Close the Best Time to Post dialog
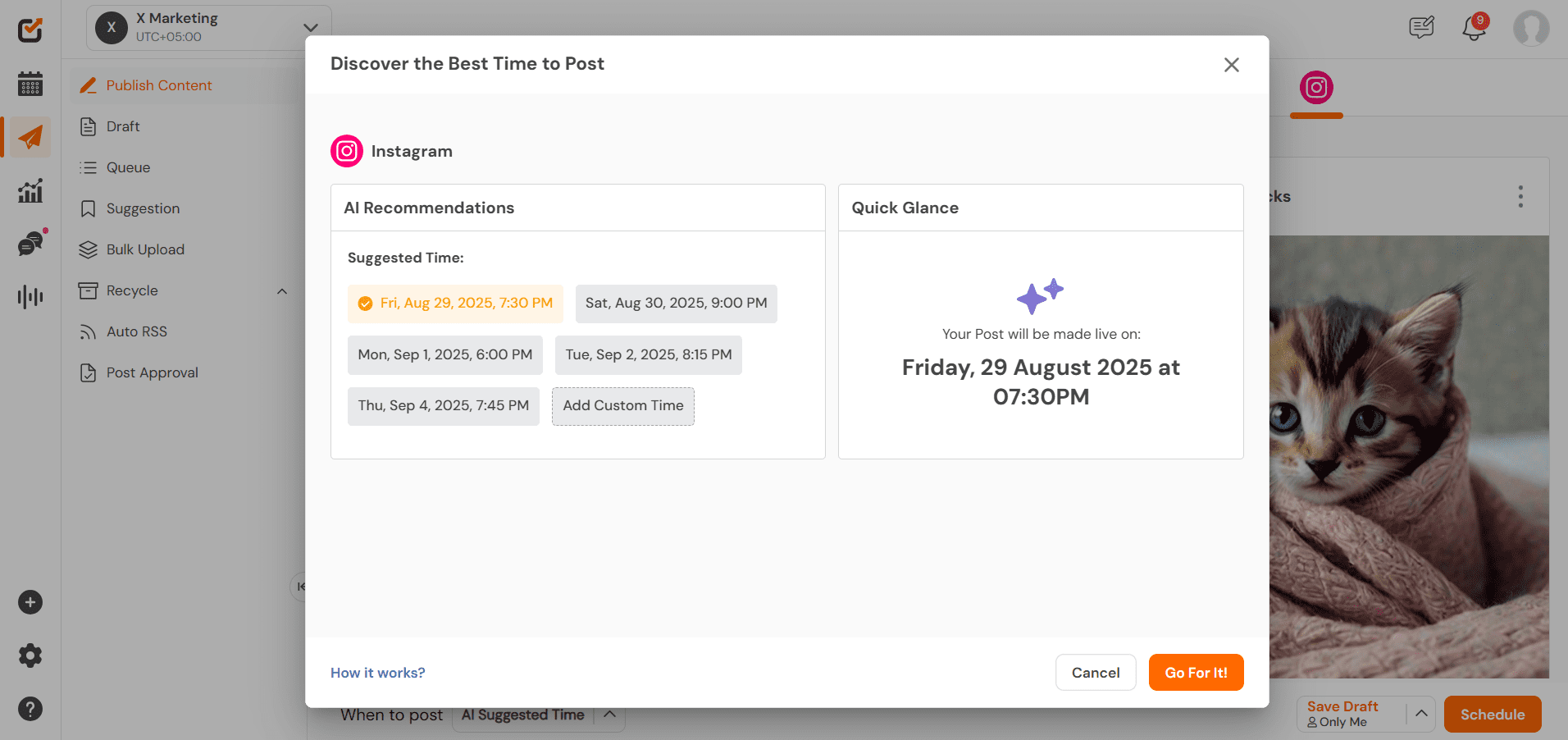Viewport: 1568px width, 740px height. [1231, 65]
